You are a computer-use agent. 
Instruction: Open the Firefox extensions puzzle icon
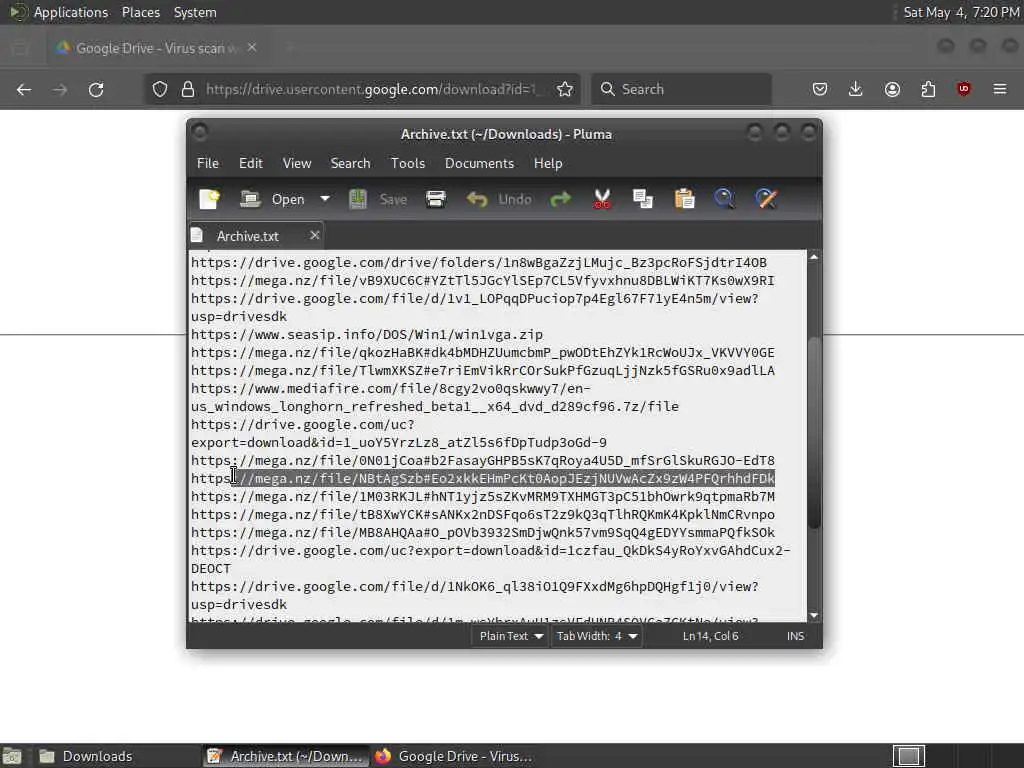(928, 89)
